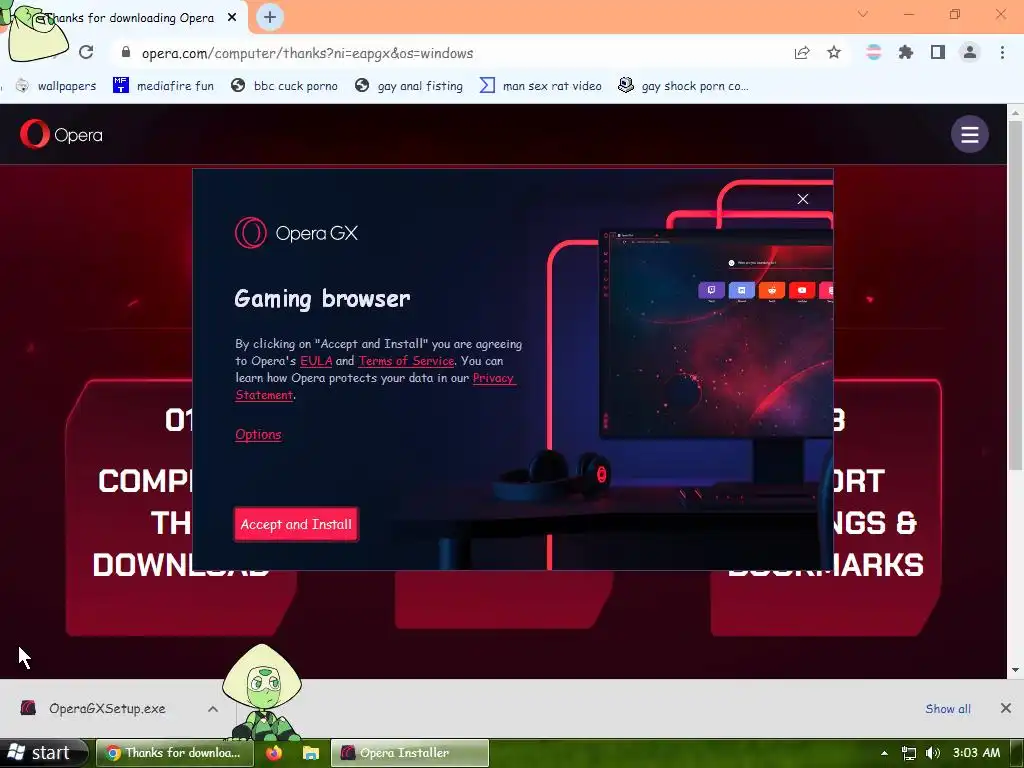Image resolution: width=1024 pixels, height=768 pixels.
Task: Close the Opera GX installer dialog
Action: click(x=803, y=199)
